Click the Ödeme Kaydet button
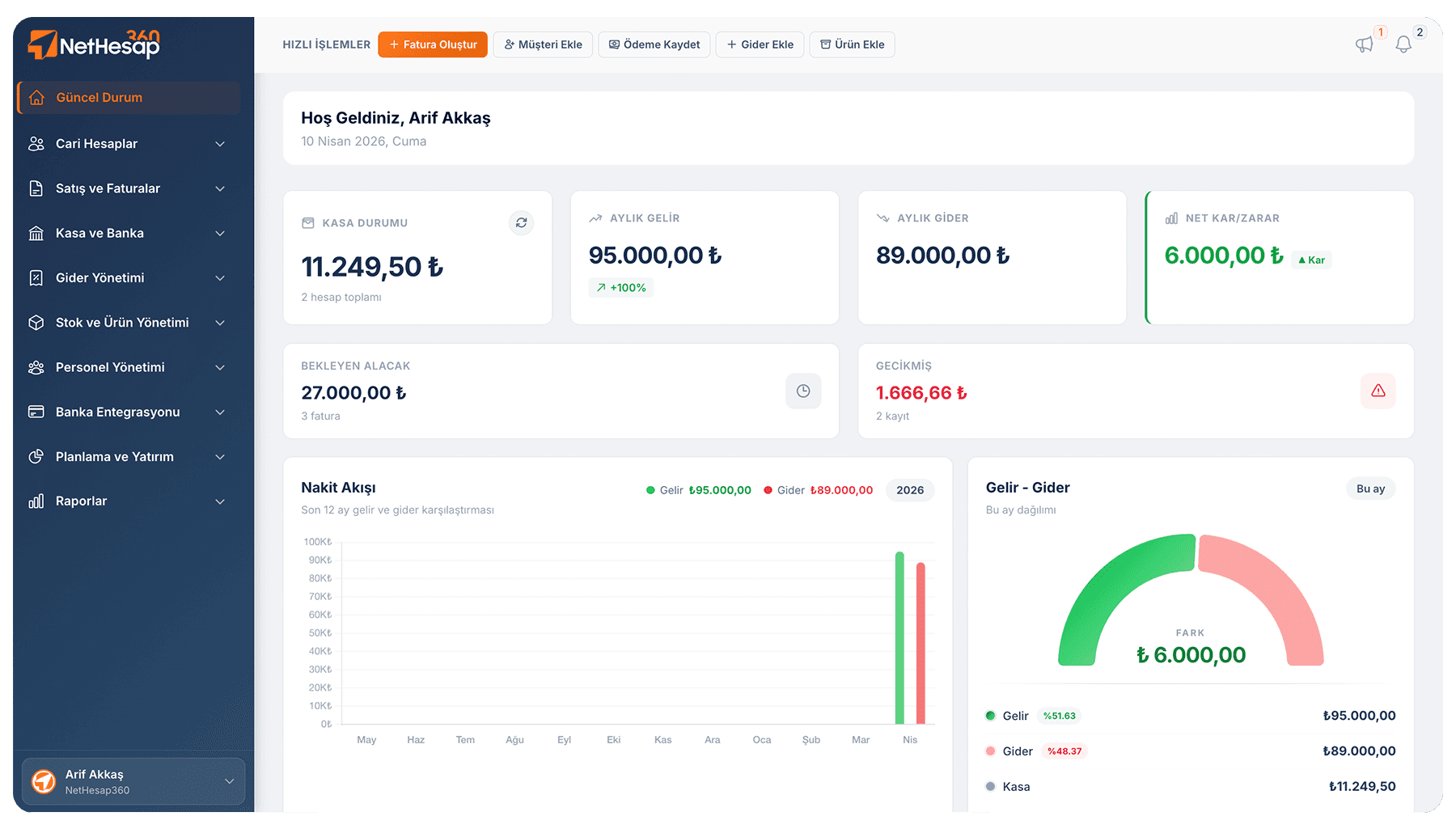1456x829 pixels. click(x=654, y=44)
